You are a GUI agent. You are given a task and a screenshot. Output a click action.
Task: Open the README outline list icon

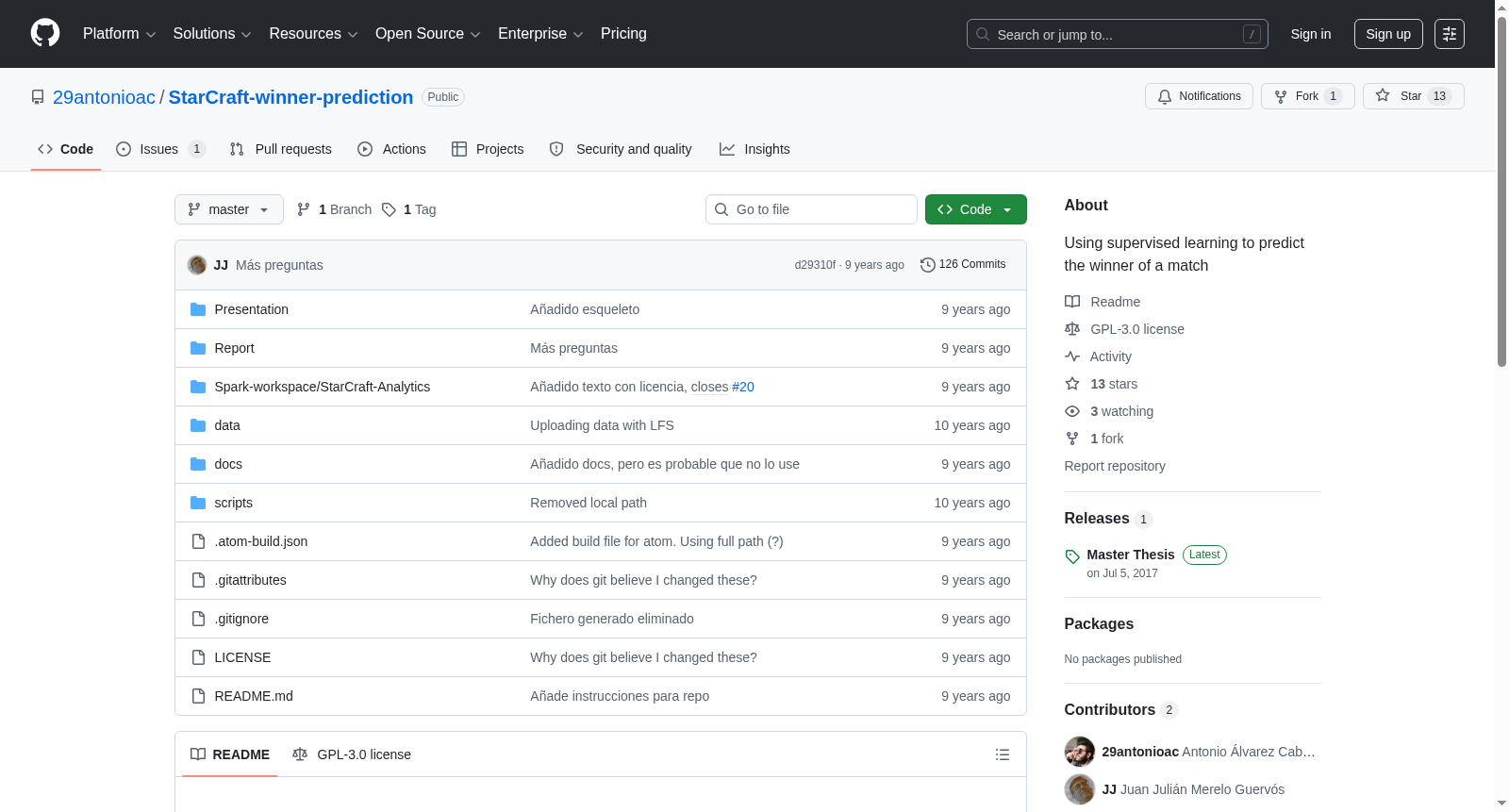point(1003,754)
